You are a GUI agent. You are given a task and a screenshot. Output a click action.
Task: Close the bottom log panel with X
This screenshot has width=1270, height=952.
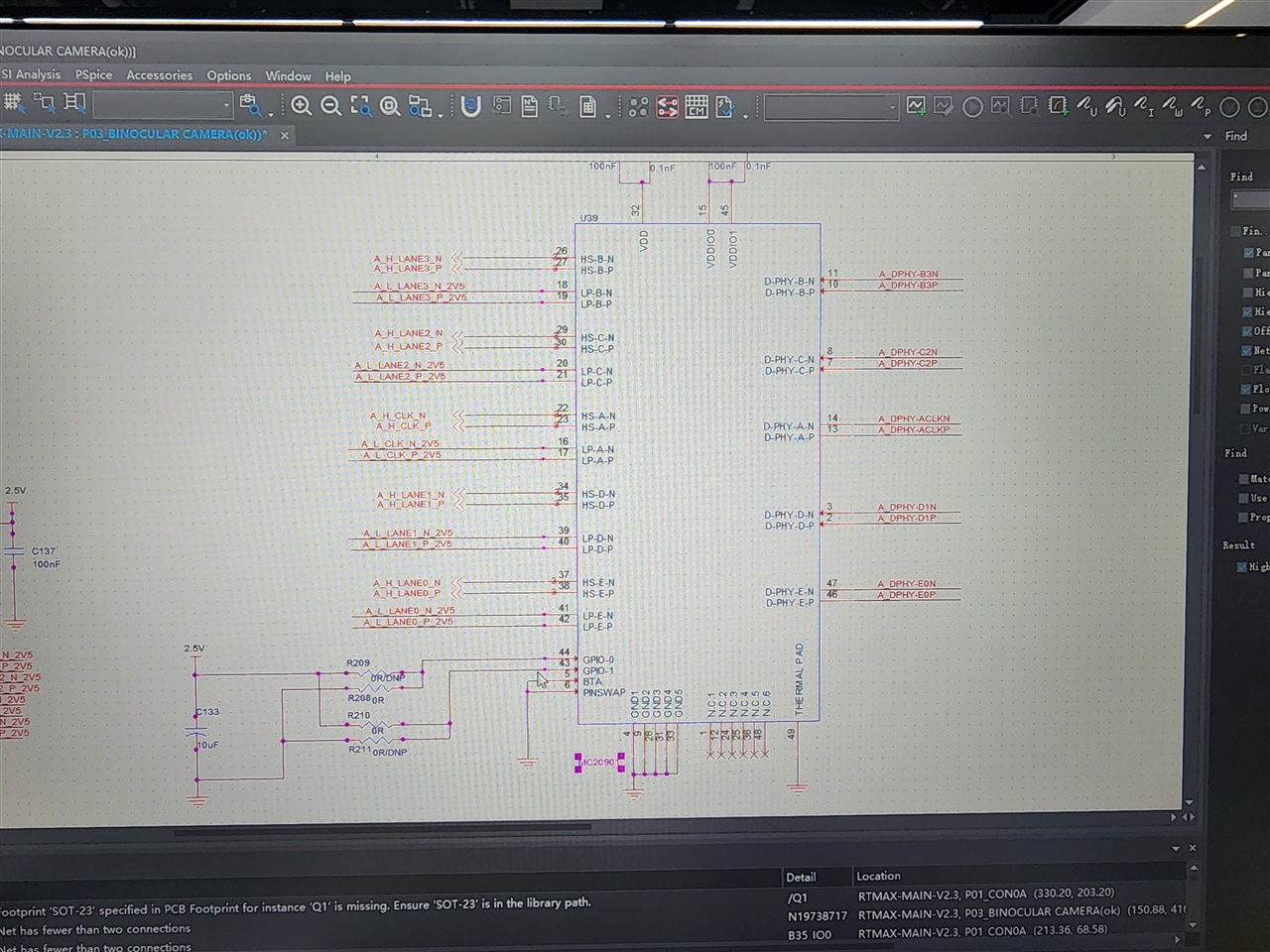tap(1193, 848)
